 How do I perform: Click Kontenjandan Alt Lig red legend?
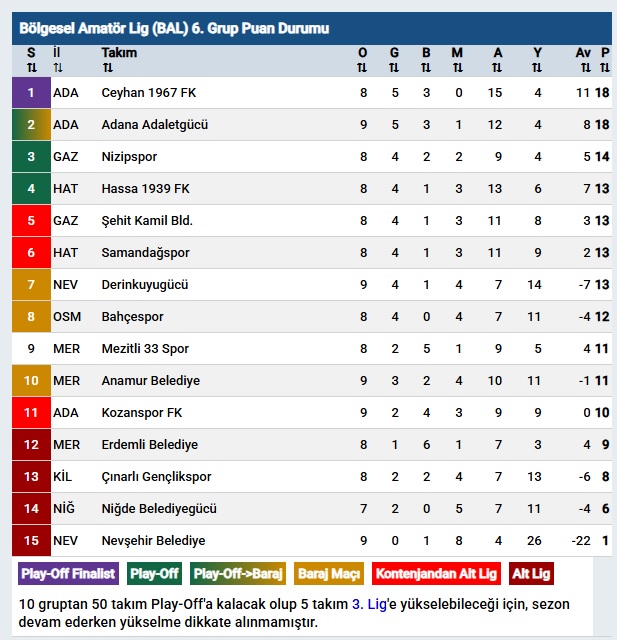coord(436,574)
